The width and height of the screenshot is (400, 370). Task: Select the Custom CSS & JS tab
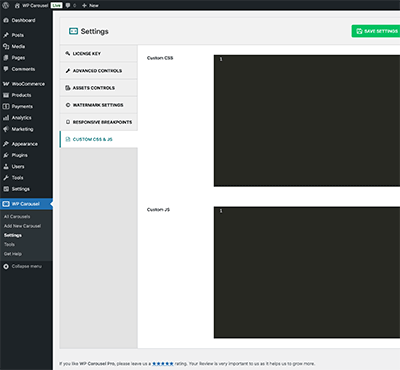[x=99, y=139]
